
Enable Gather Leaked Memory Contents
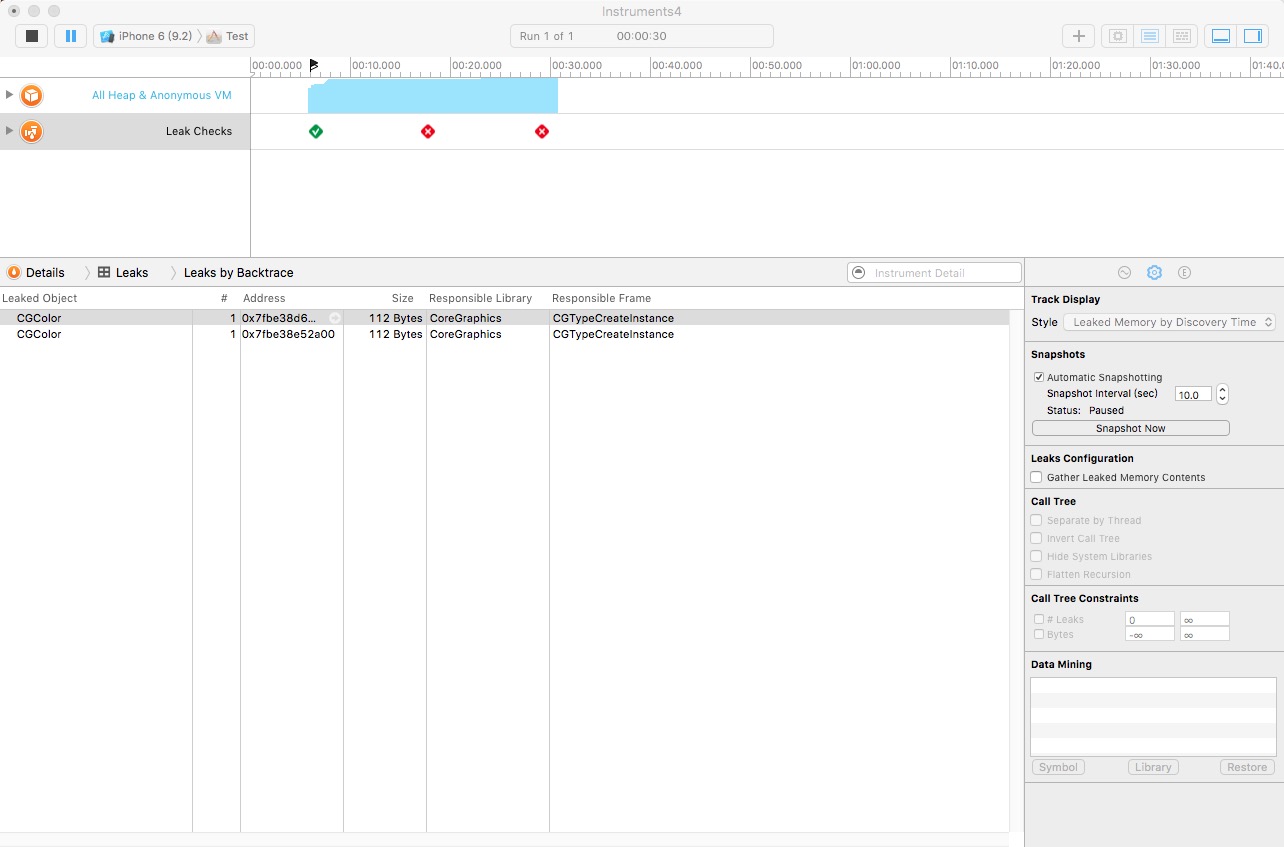coord(1037,478)
